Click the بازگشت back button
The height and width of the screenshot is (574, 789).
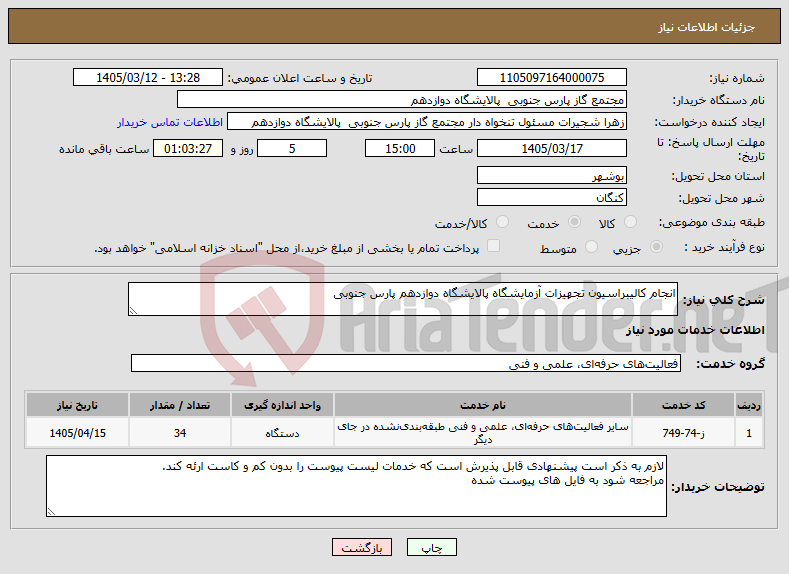coord(362,547)
